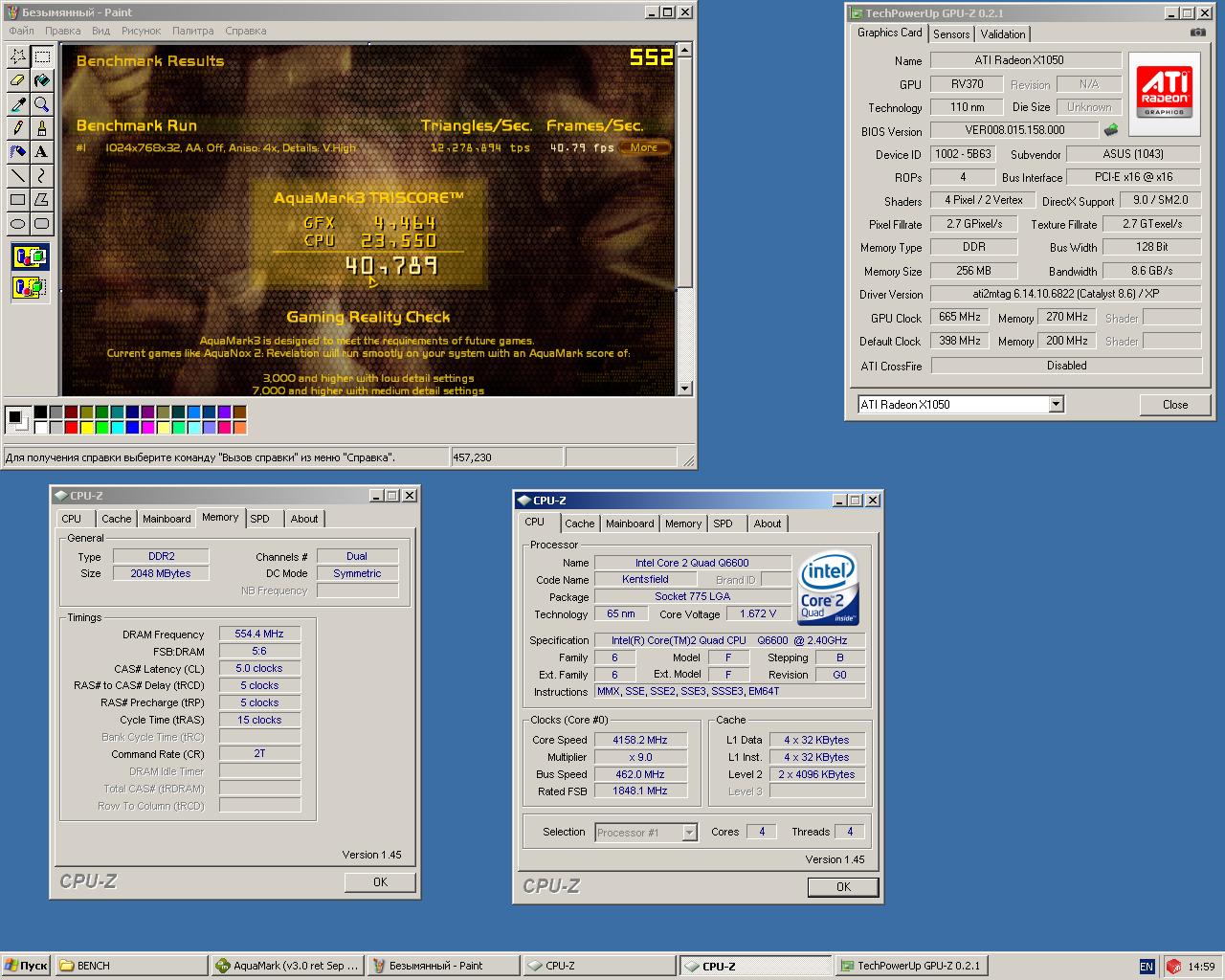Select the Magnifier tool in Paint

tap(42, 104)
